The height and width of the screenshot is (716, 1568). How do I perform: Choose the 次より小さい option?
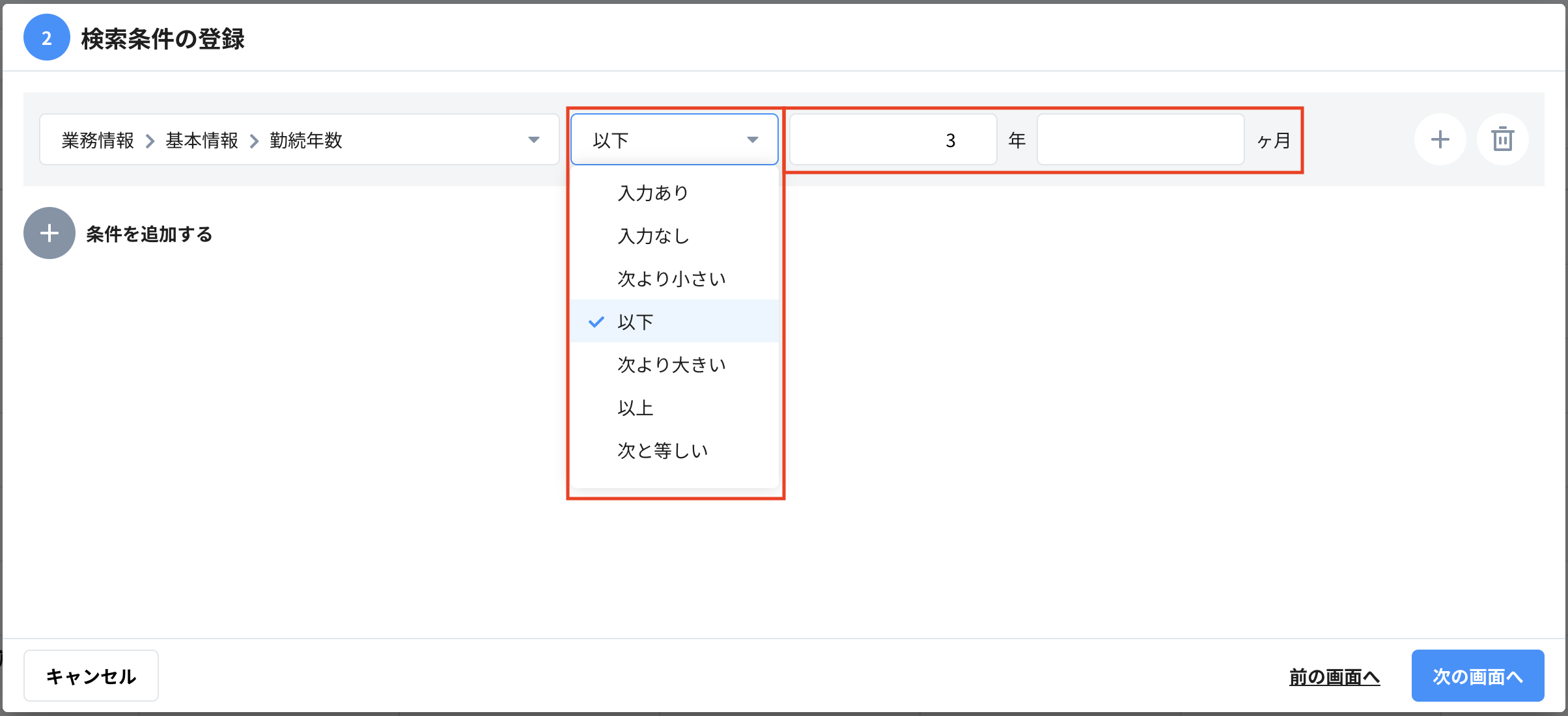coord(671,278)
